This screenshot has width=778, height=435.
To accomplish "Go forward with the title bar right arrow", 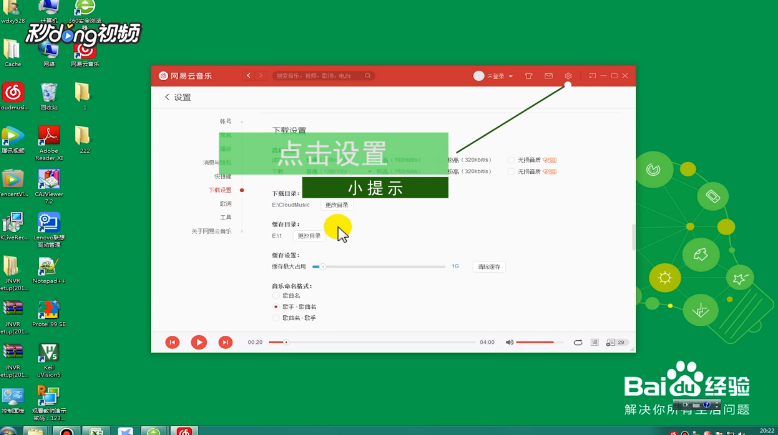I will (260, 76).
